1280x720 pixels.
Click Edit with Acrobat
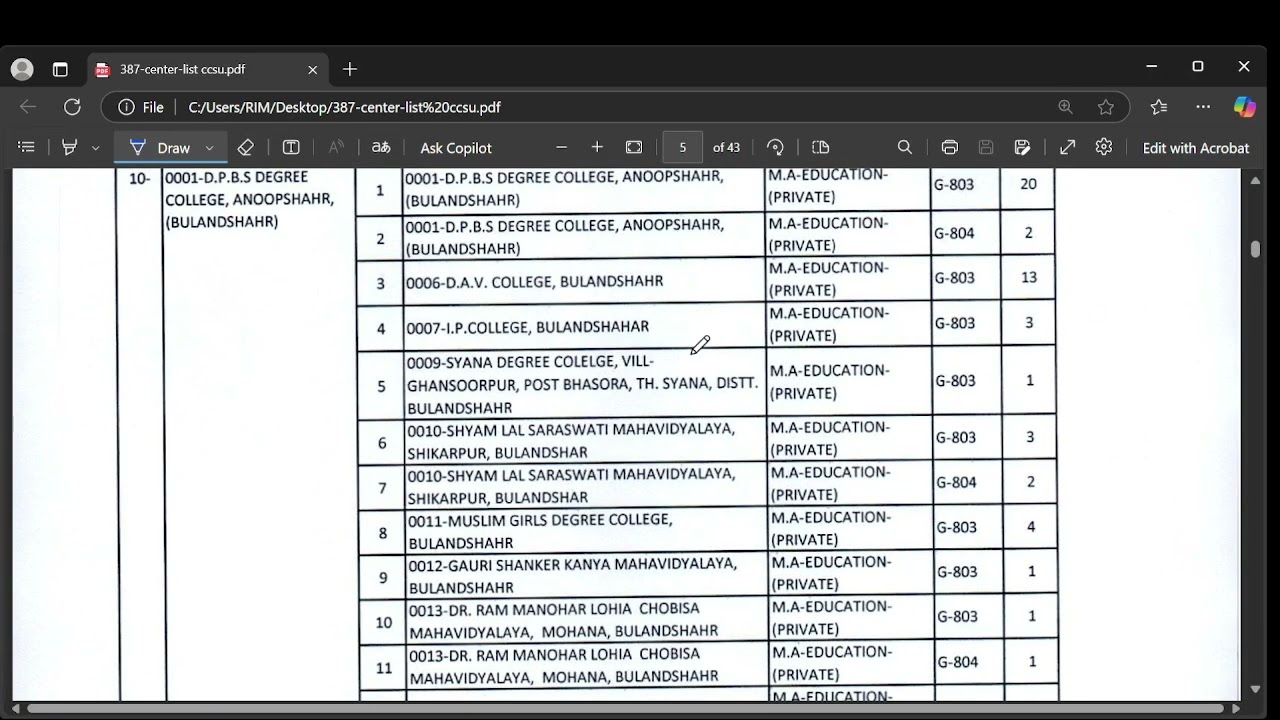[x=1196, y=148]
